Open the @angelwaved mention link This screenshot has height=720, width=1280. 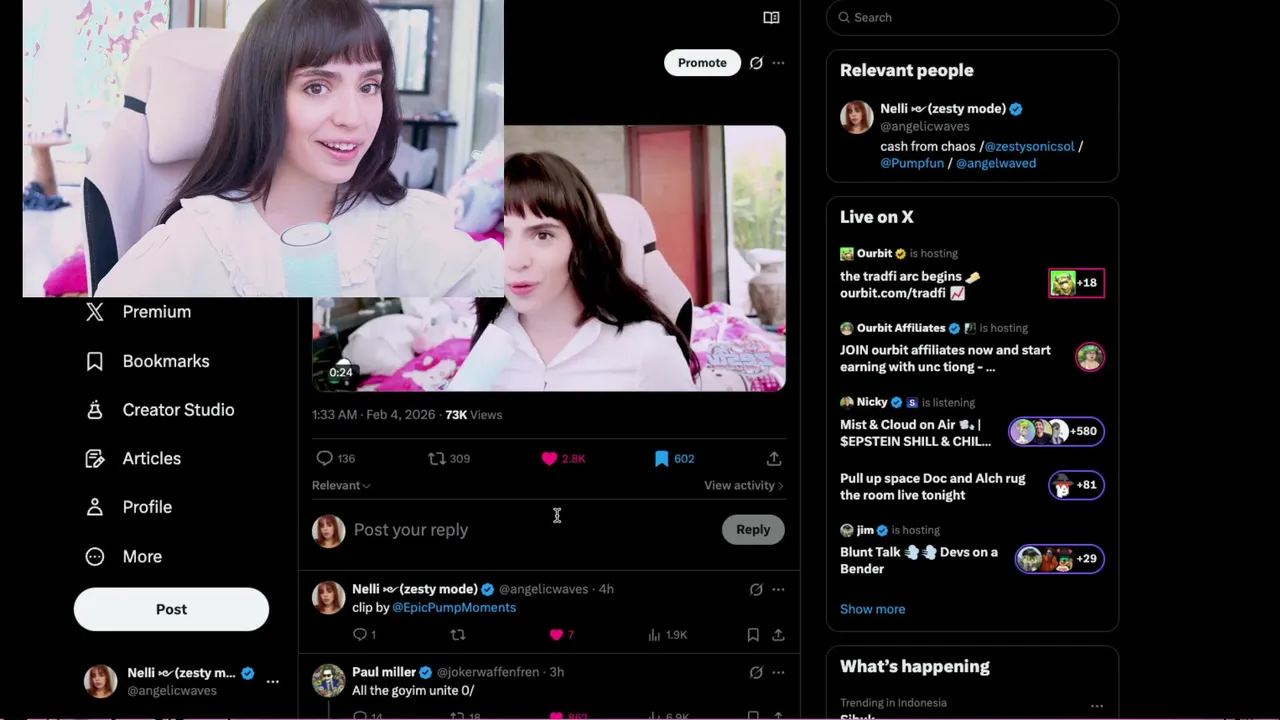click(996, 163)
